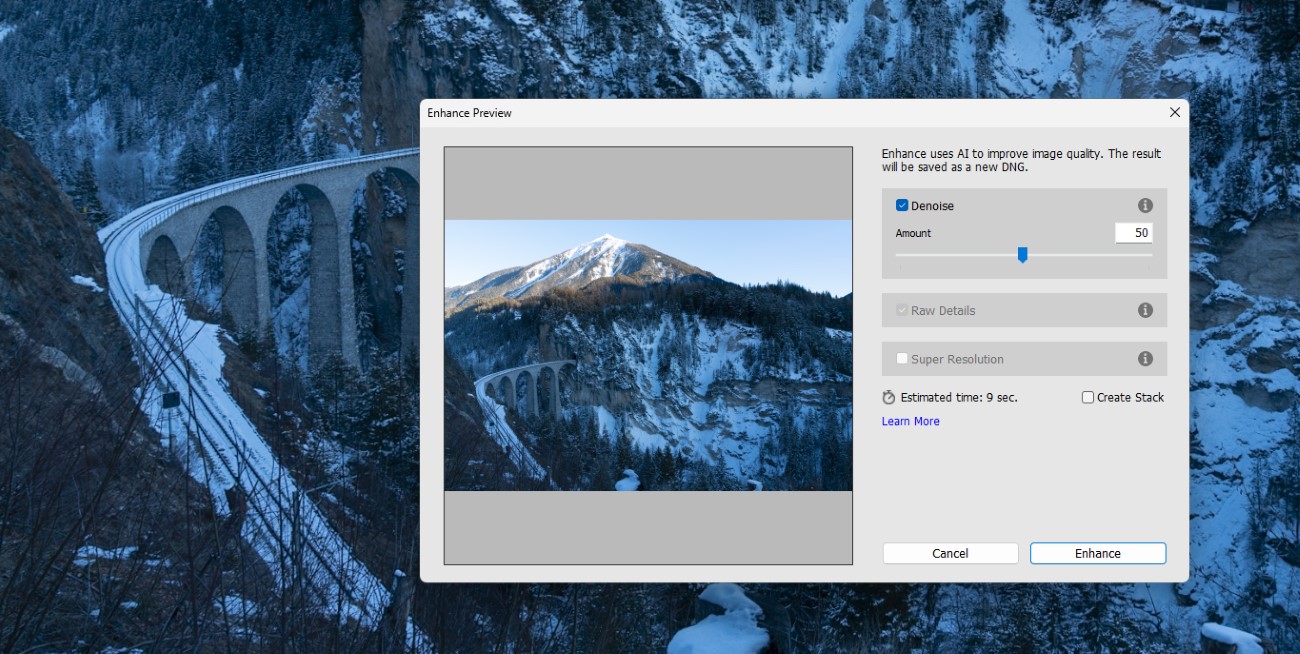Click the far right end of Amount slider track

1151,255
